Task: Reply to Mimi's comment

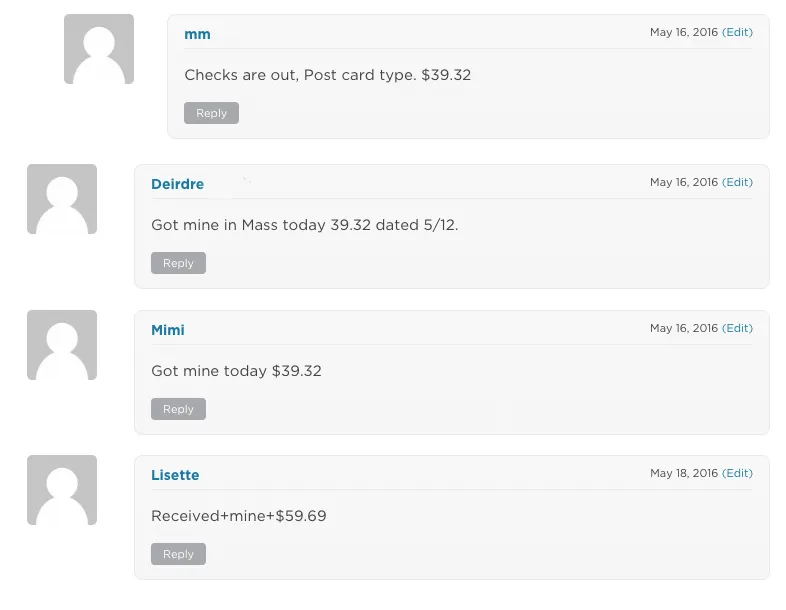Action: click(x=178, y=409)
